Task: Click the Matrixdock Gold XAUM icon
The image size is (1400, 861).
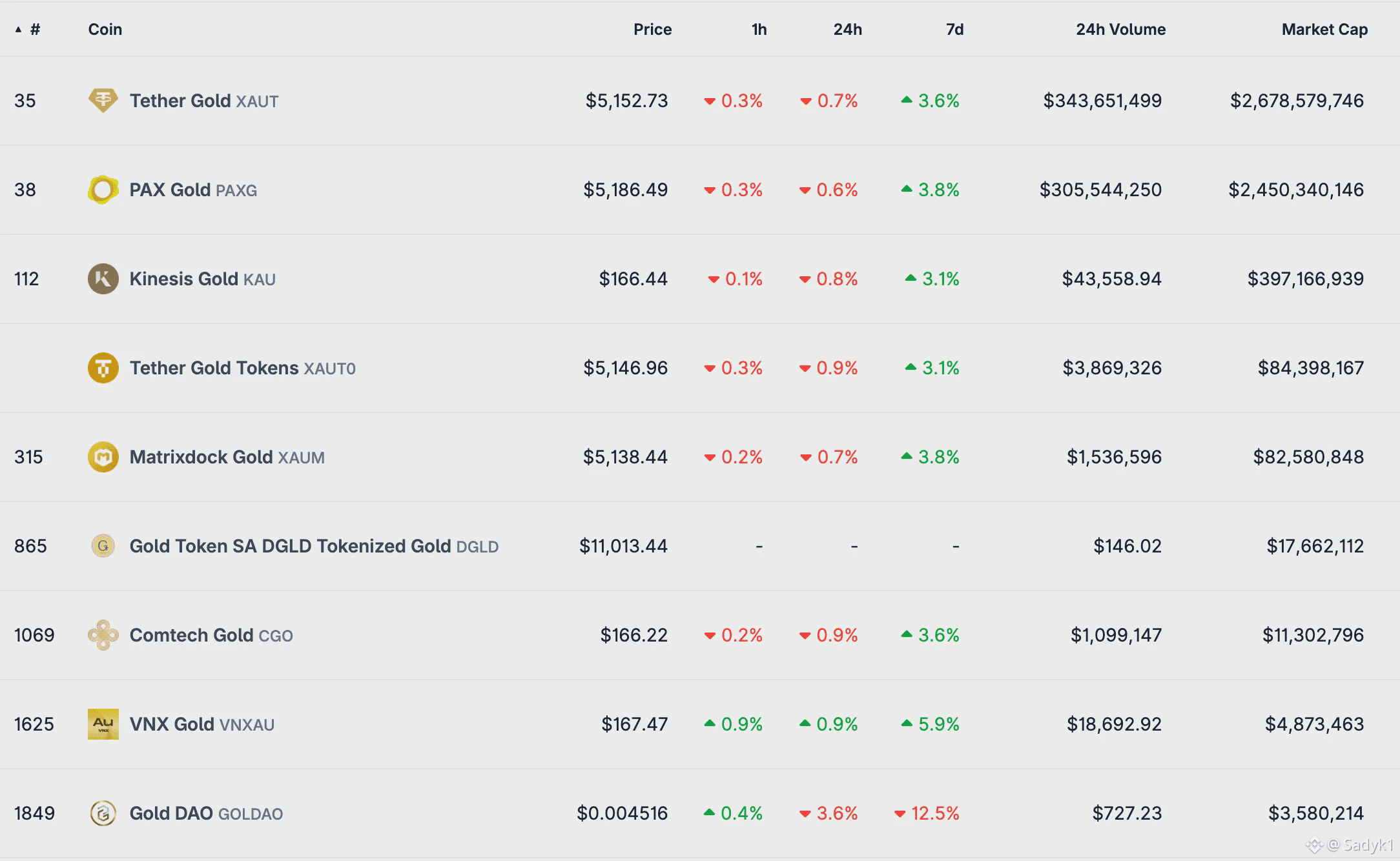Action: [x=103, y=457]
